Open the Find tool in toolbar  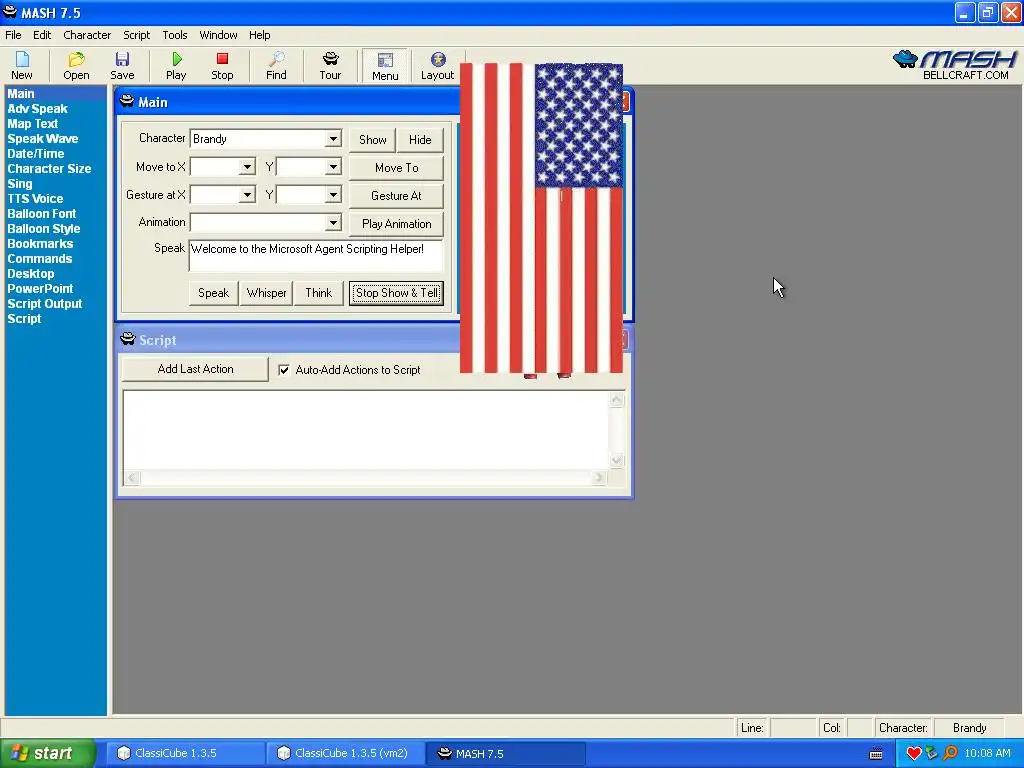tap(276, 65)
